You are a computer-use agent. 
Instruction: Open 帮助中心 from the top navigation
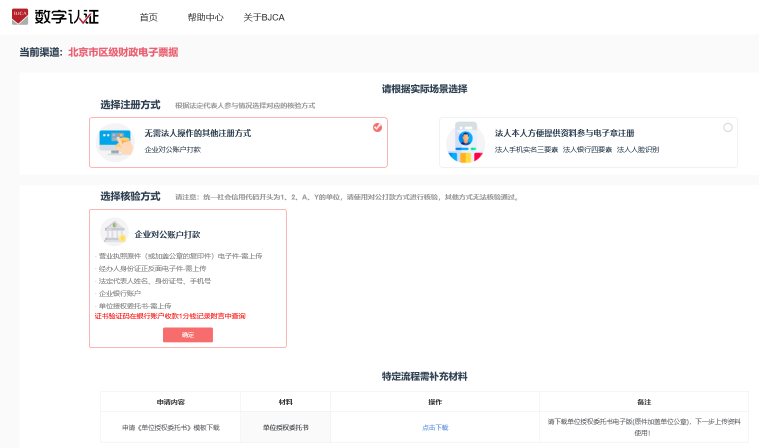coord(205,17)
